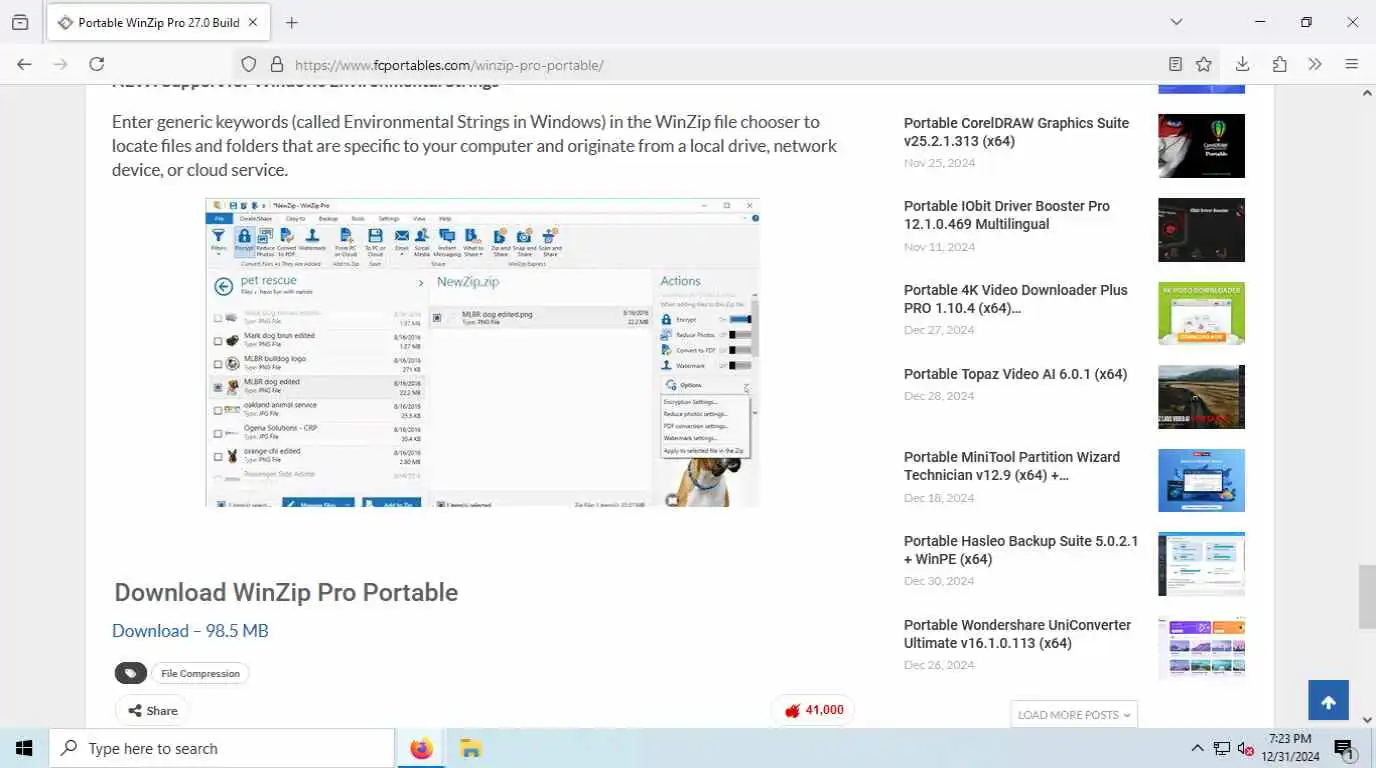This screenshot has width=1376, height=768.
Task: Open Portable IObit Driver Booster Pro post
Action: coord(1007,215)
